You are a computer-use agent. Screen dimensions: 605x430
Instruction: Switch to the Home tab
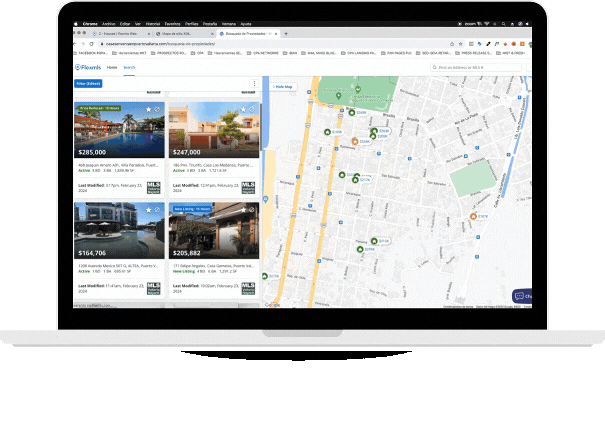click(112, 67)
